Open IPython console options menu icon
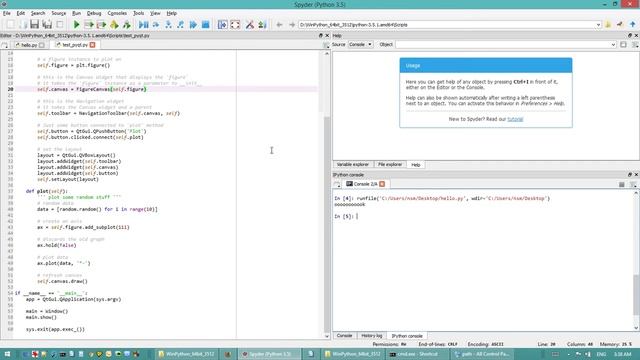 [x=633, y=184]
